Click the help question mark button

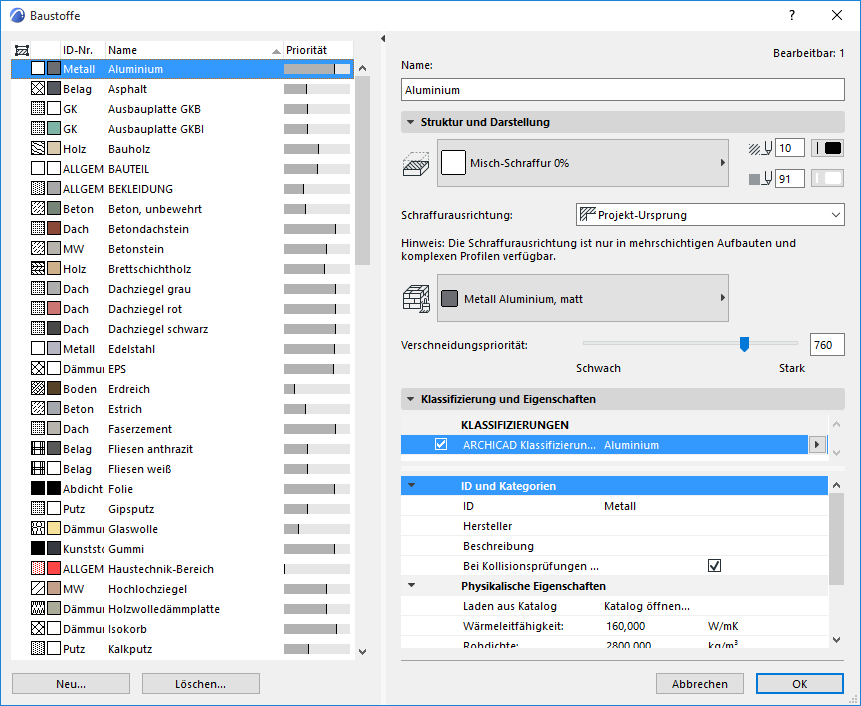pyautogui.click(x=792, y=15)
